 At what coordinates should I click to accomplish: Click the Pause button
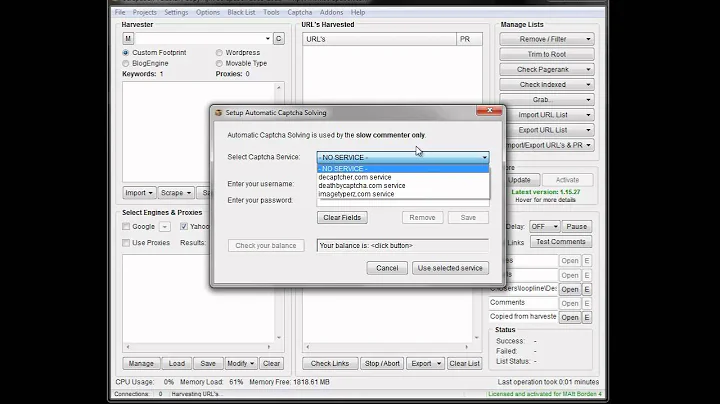[x=576, y=226]
